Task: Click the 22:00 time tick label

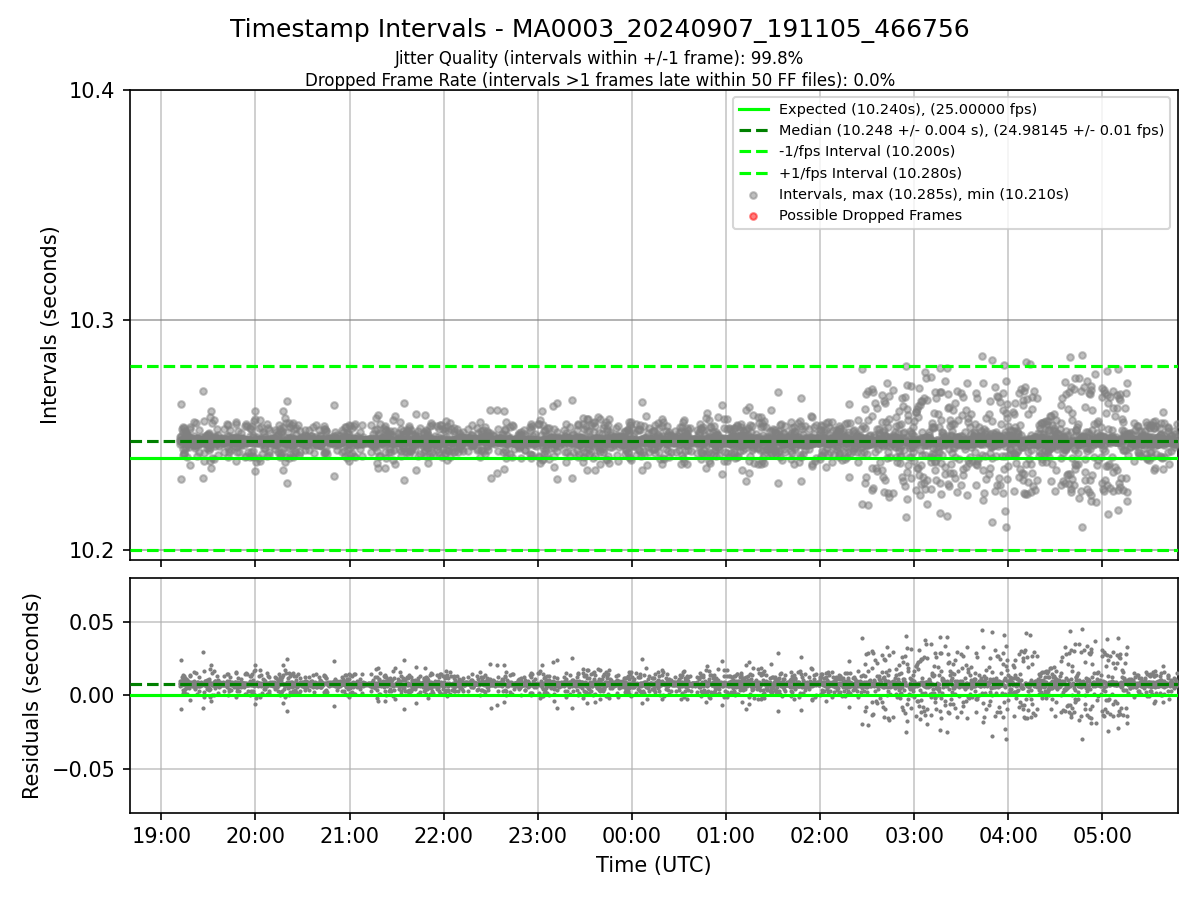Action: coord(443,835)
